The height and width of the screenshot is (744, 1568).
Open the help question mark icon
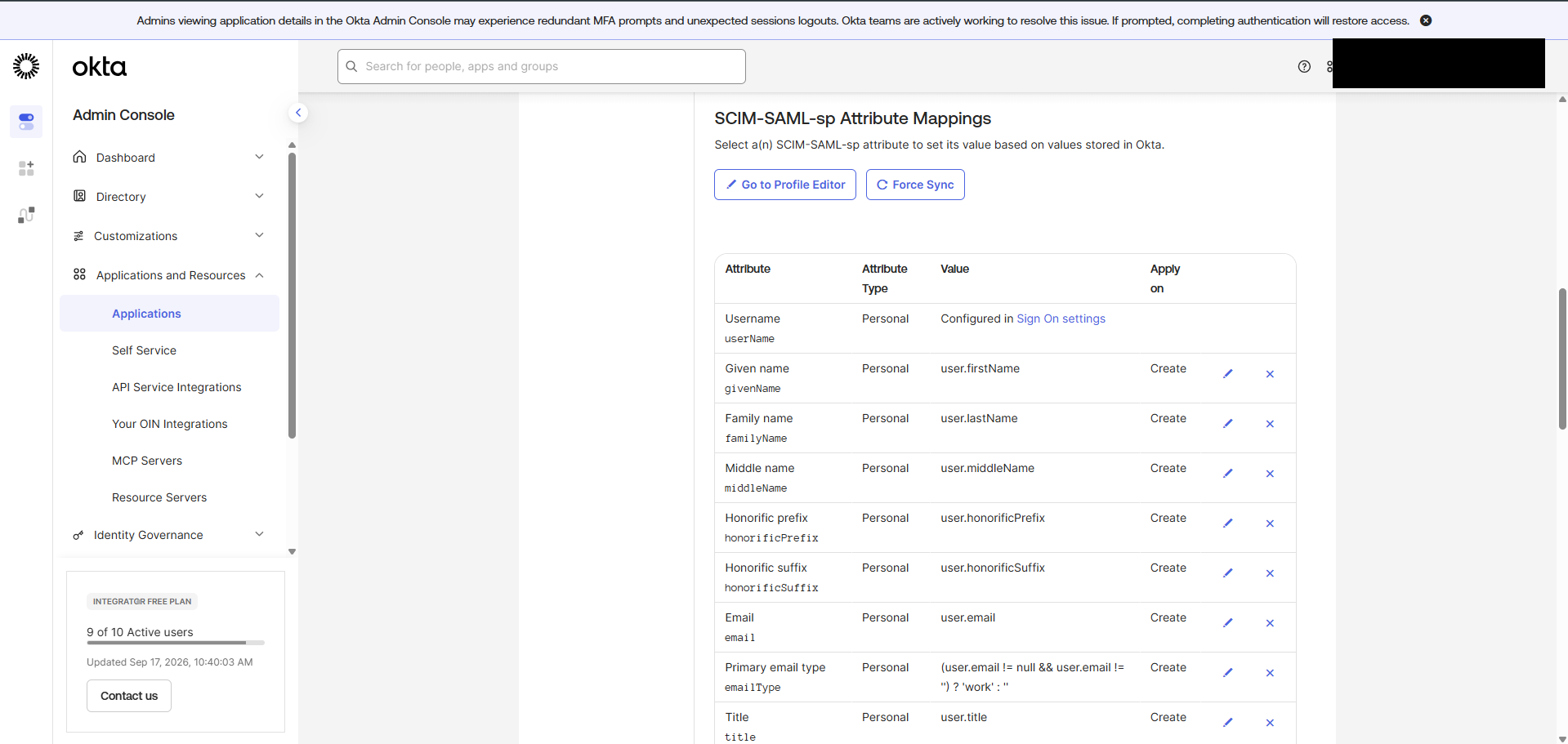[1304, 67]
